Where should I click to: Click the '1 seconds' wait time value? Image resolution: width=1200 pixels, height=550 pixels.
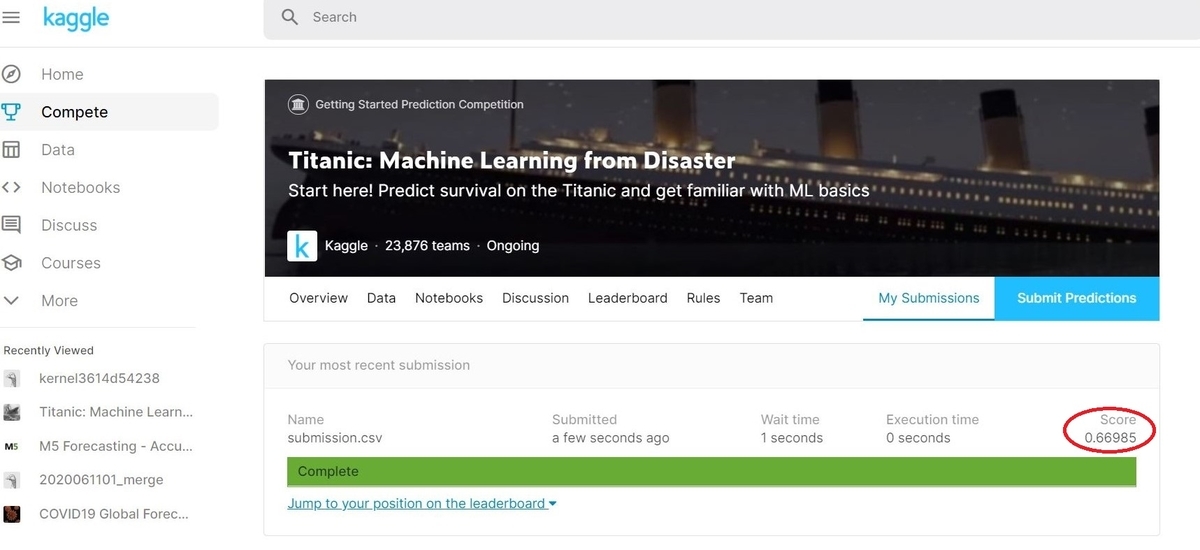792,438
